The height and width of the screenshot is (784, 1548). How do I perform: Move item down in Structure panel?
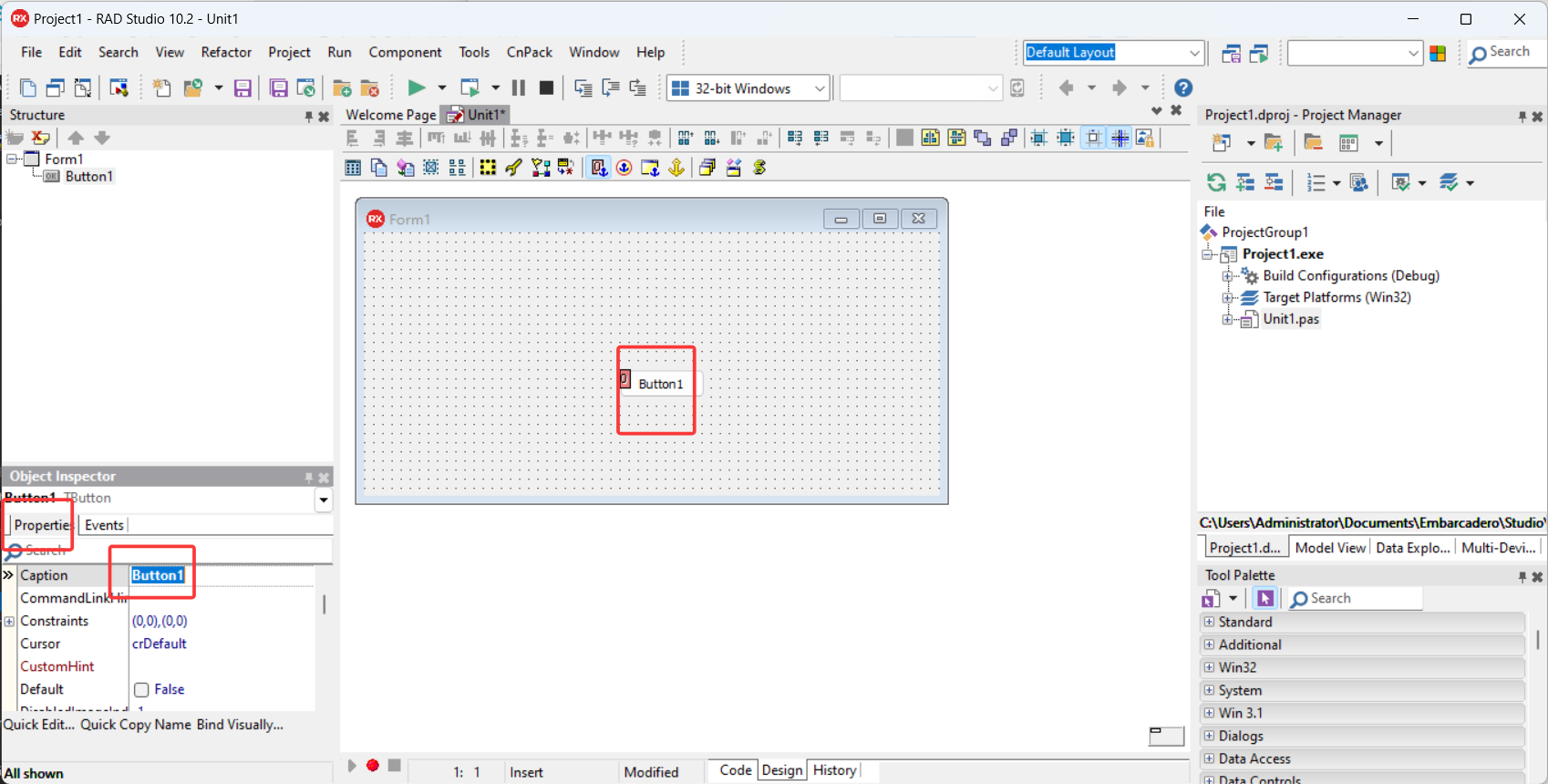102,138
